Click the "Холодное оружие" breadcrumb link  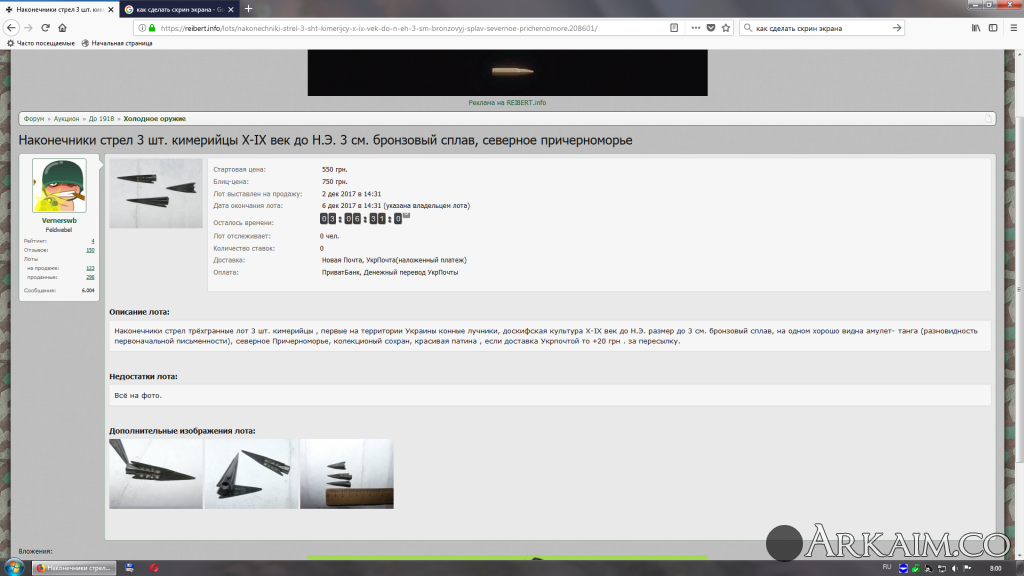click(154, 119)
